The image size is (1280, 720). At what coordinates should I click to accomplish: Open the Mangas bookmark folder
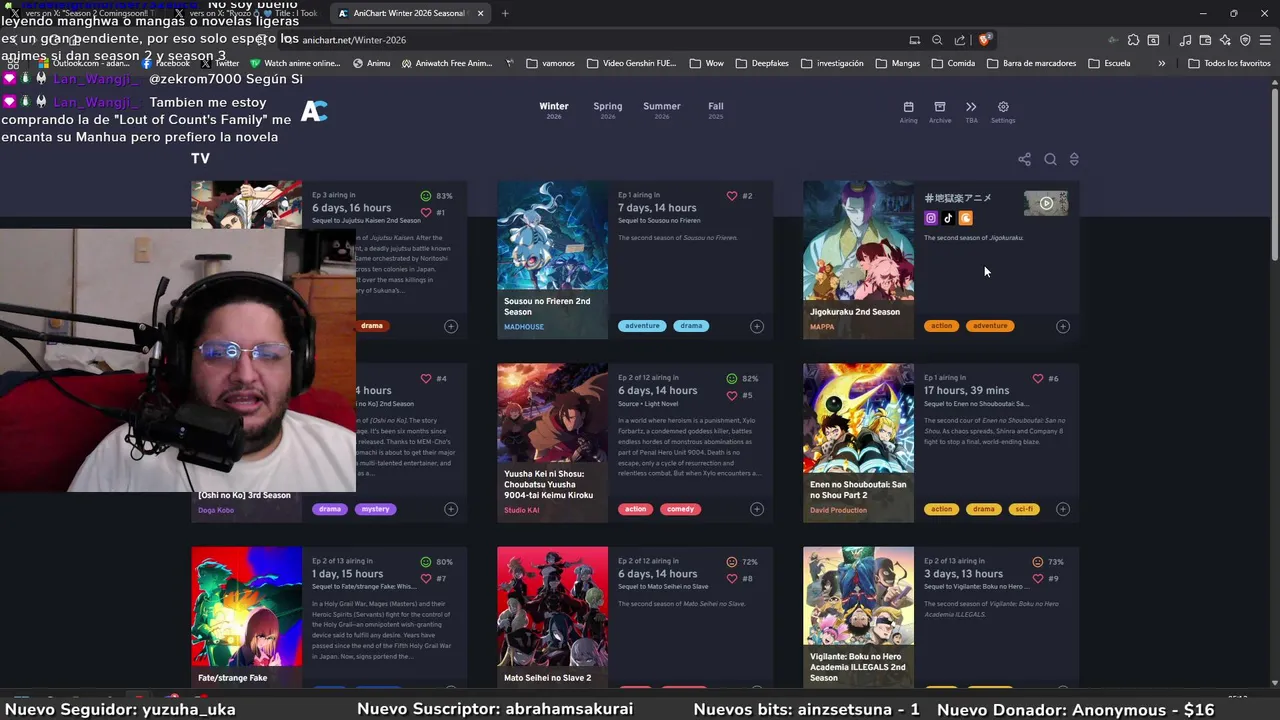click(x=898, y=63)
